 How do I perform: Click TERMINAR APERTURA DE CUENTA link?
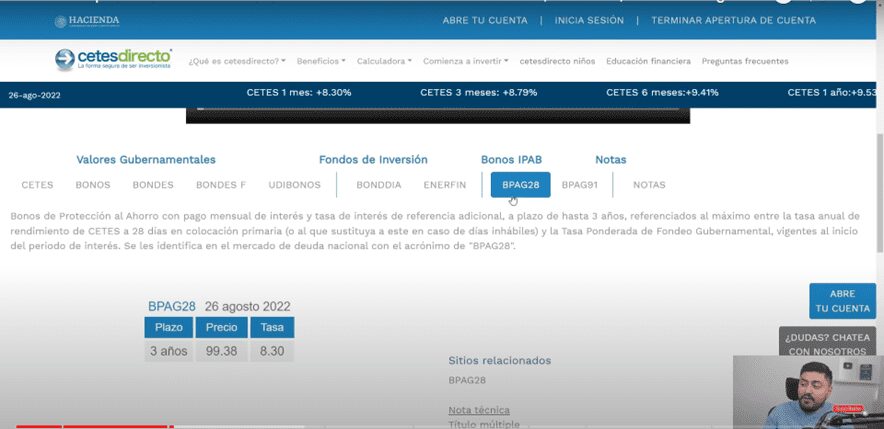pos(733,20)
